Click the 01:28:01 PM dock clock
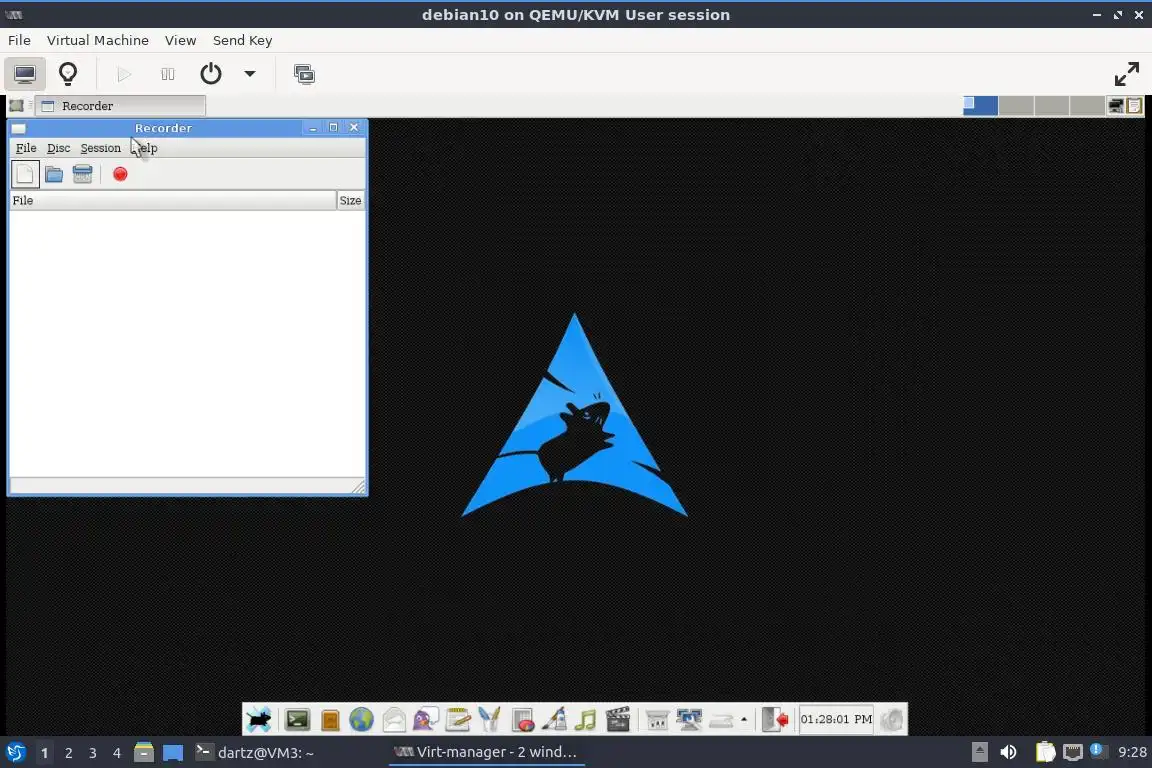Image resolution: width=1152 pixels, height=768 pixels. [x=836, y=719]
